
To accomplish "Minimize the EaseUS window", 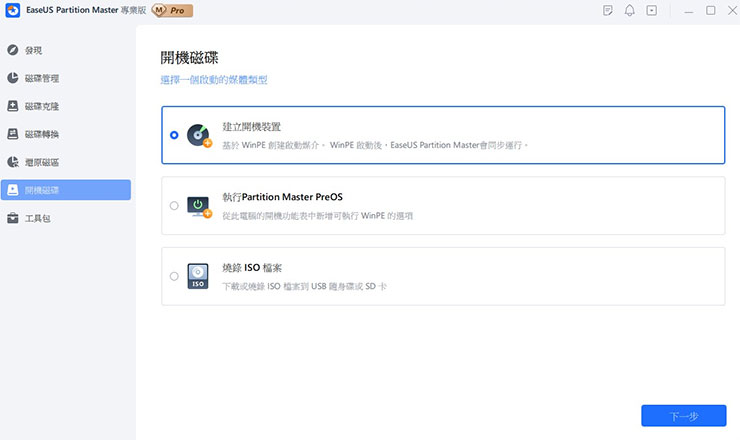I will [x=689, y=10].
